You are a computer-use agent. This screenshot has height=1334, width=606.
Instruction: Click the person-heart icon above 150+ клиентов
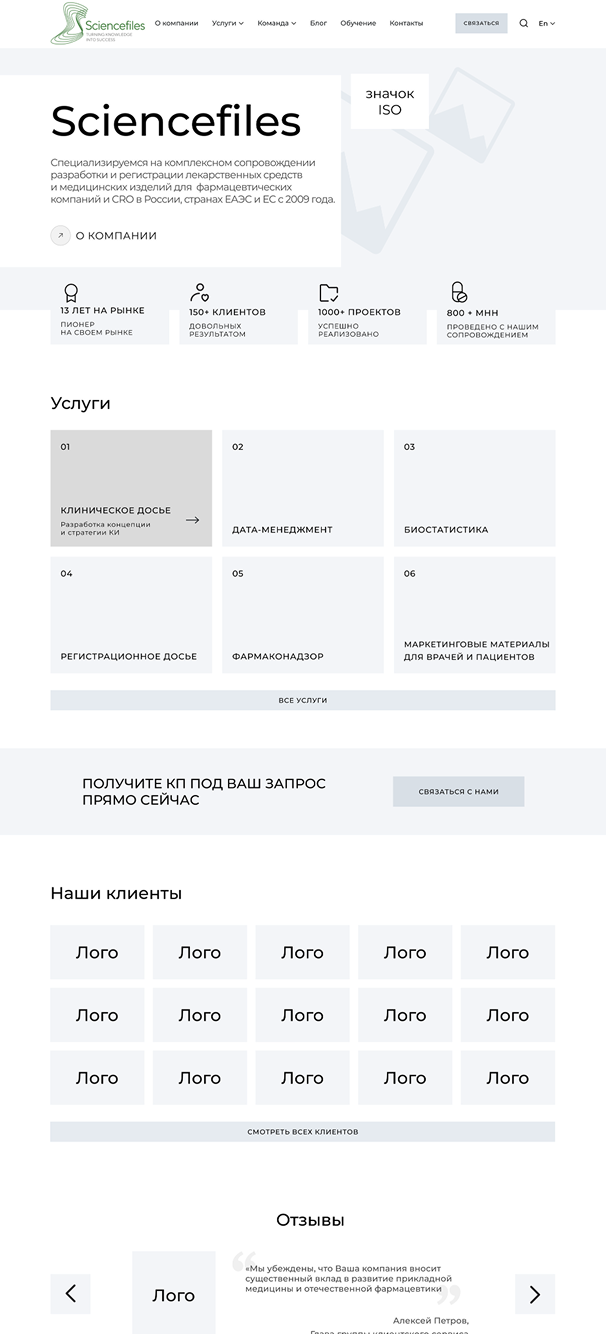pos(199,293)
